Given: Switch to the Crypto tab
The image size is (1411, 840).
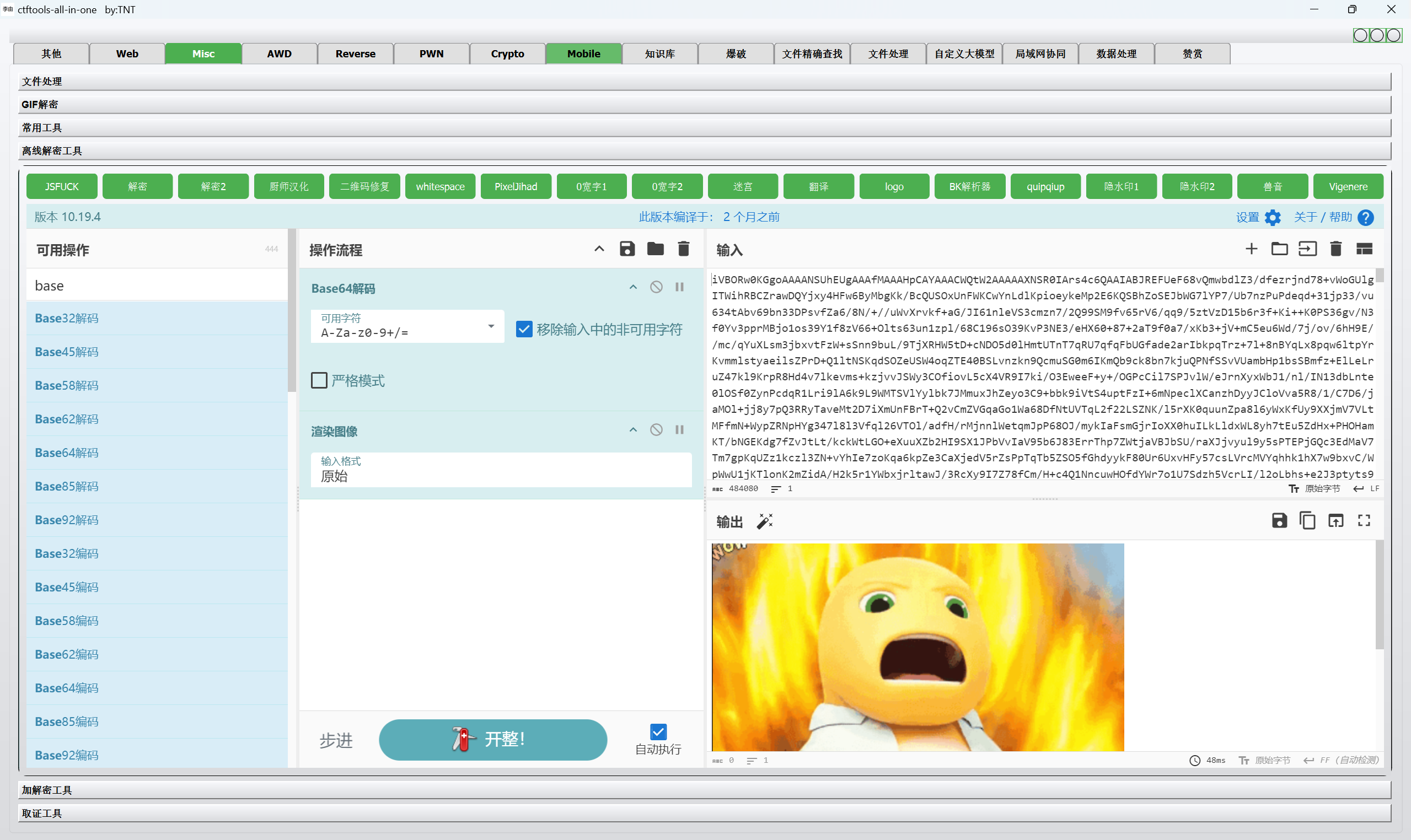Looking at the screenshot, I should pos(507,54).
